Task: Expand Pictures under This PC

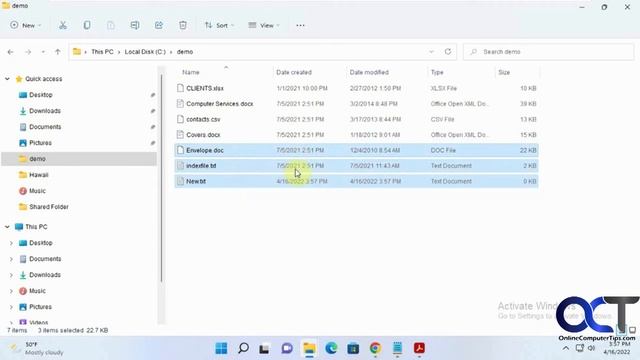Action: (11, 307)
